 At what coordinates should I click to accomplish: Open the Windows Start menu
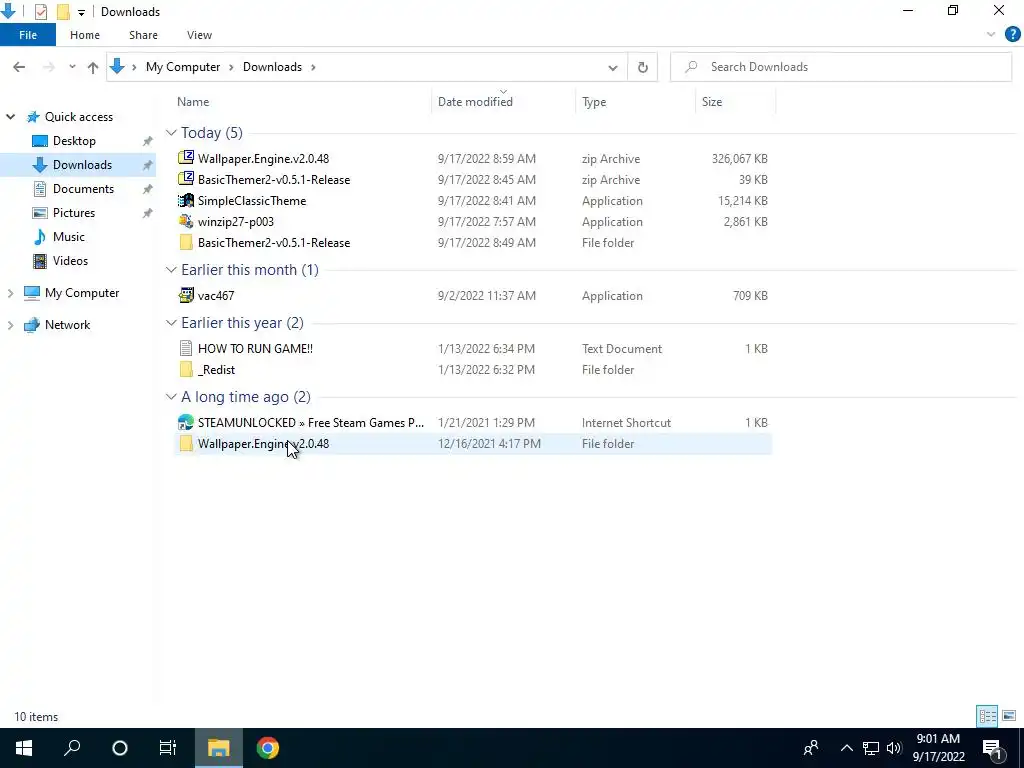point(24,748)
